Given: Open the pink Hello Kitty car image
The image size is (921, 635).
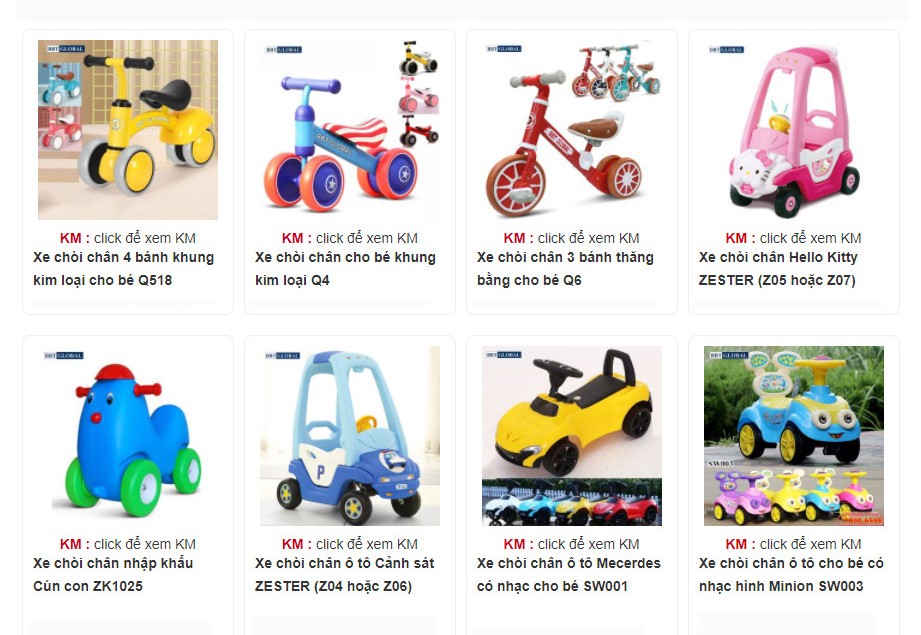Looking at the screenshot, I should [794, 130].
